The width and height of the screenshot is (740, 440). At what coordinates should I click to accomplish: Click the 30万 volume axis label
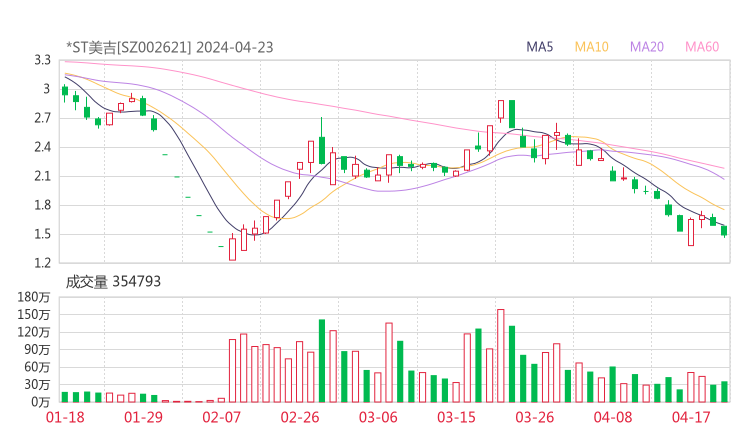coord(37,384)
